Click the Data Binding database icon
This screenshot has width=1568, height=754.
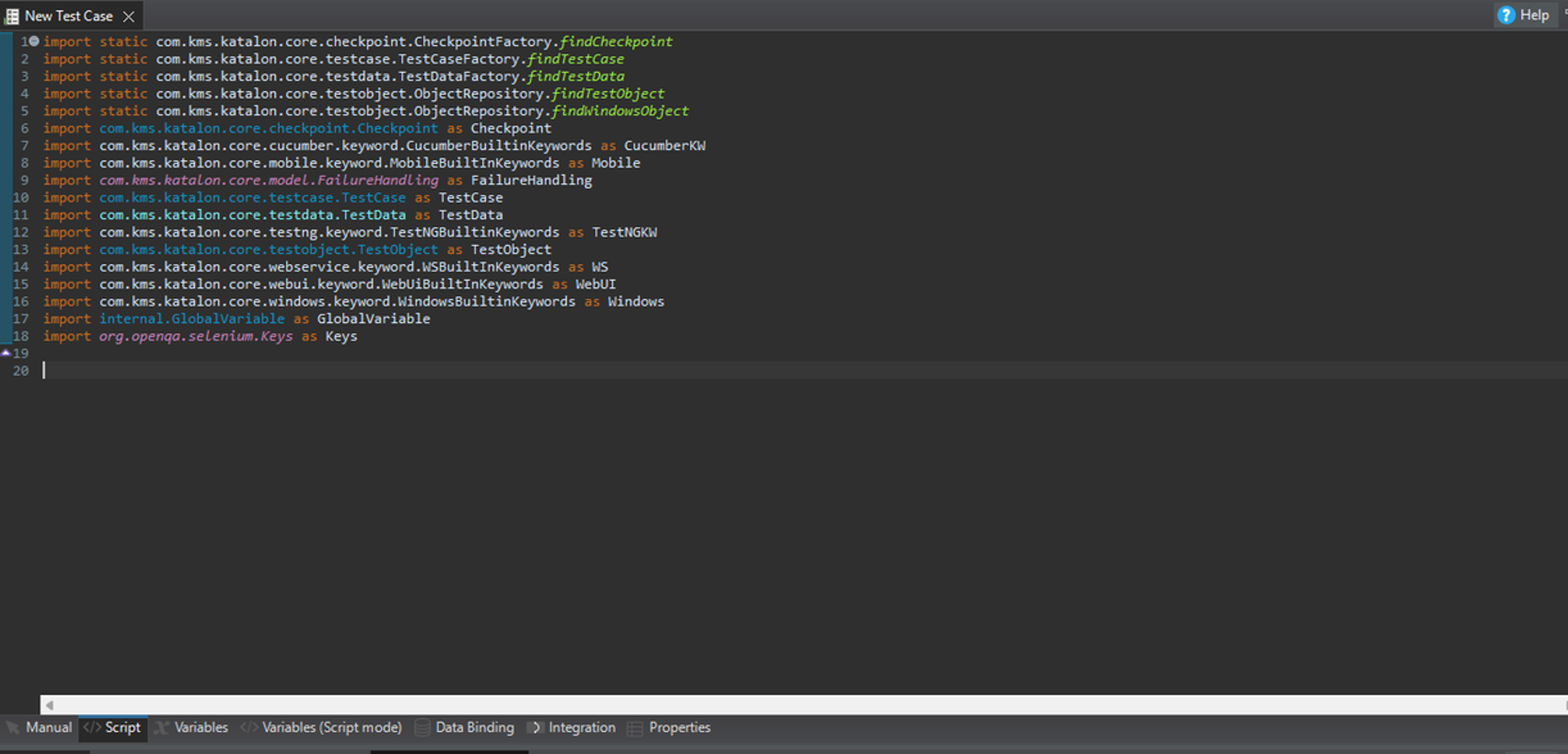(x=422, y=727)
